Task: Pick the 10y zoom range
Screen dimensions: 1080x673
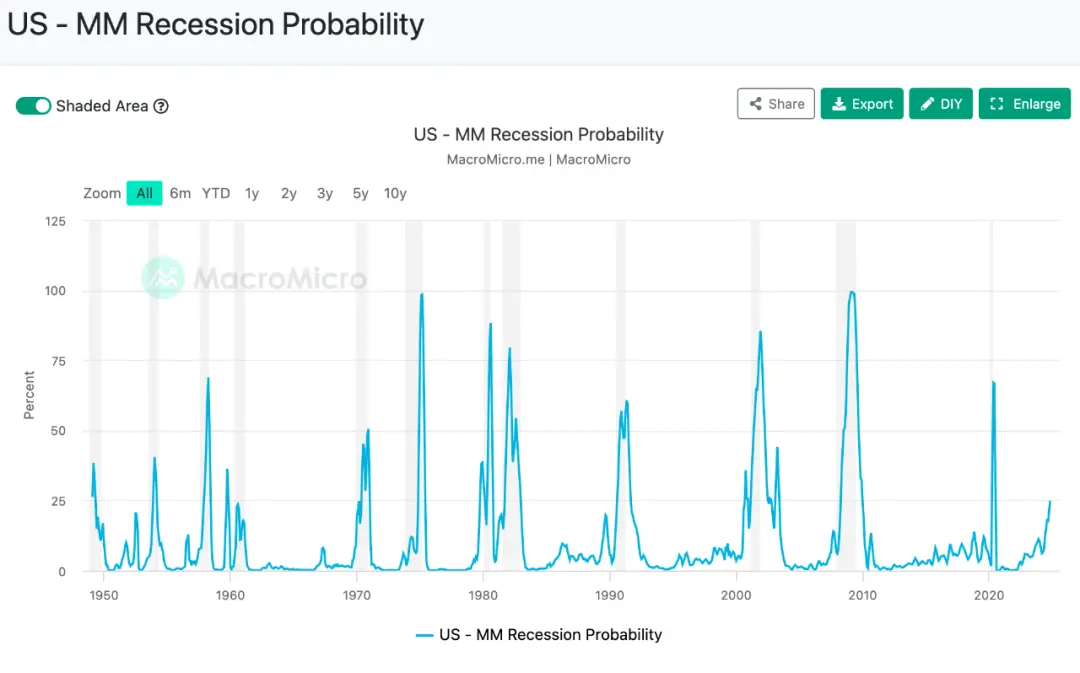Action: [x=395, y=193]
